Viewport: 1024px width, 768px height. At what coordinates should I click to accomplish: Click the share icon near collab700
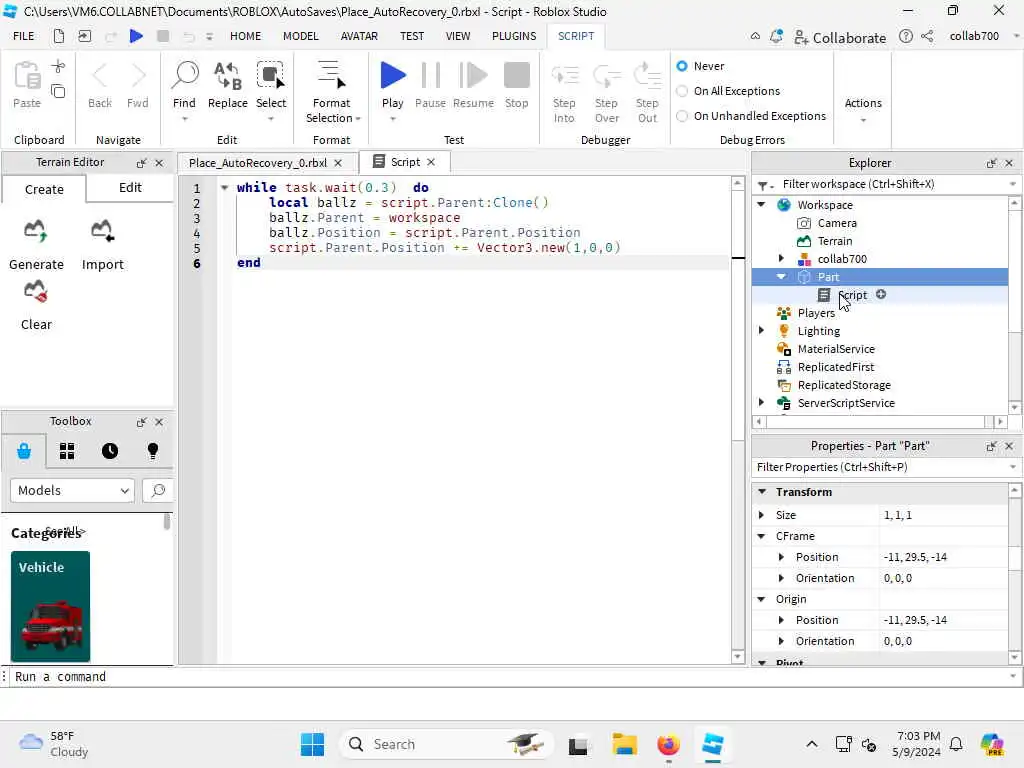tap(927, 37)
